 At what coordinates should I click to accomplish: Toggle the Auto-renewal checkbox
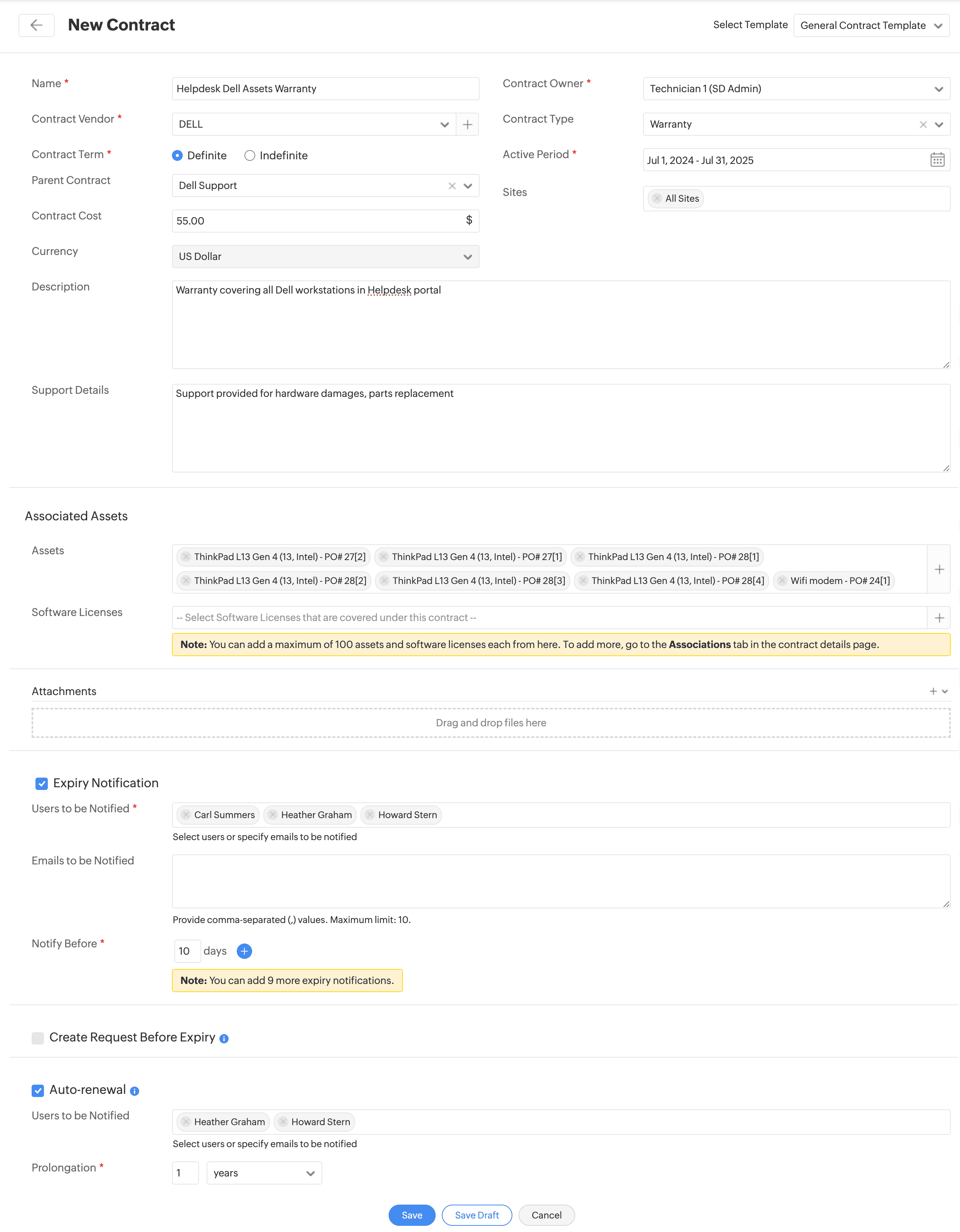[x=38, y=1090]
